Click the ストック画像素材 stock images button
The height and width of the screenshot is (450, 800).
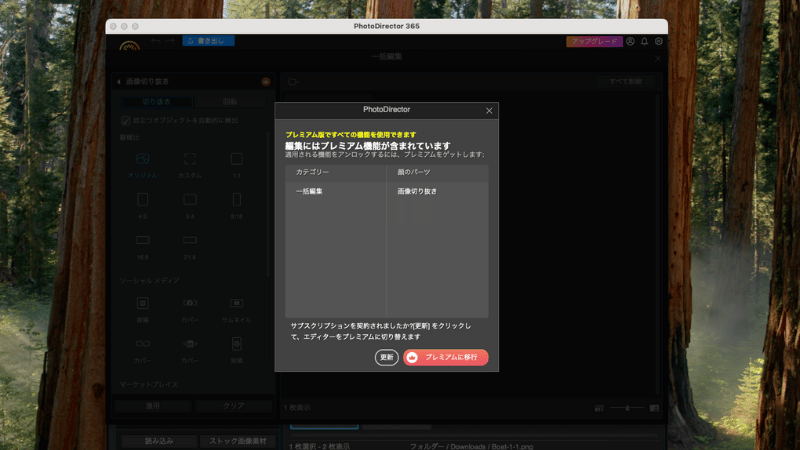[x=238, y=441]
